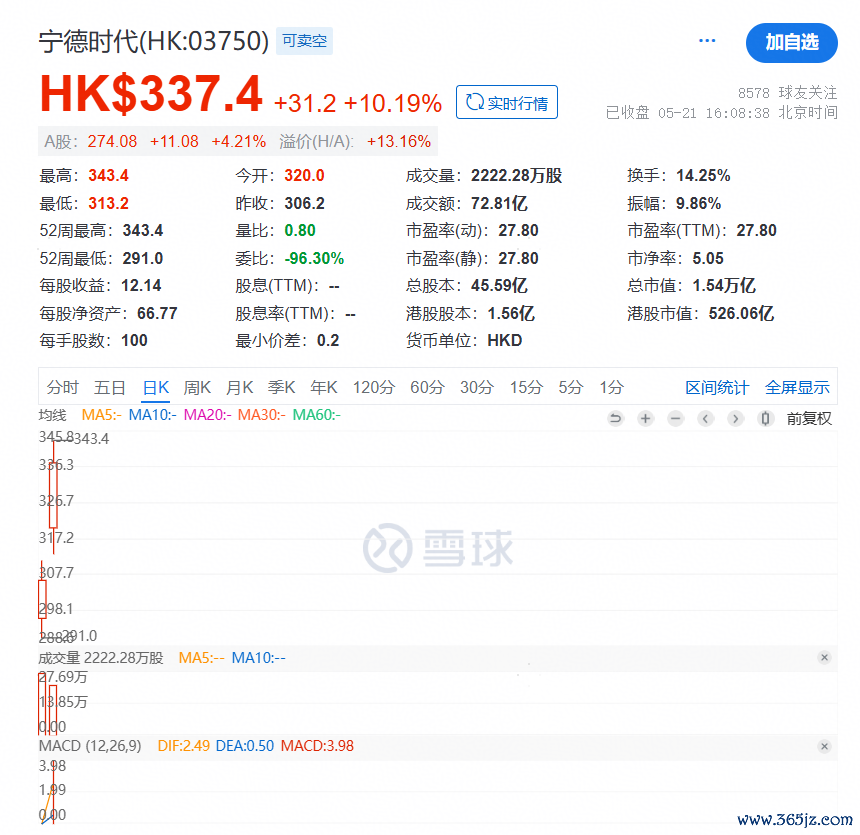Click the DEA:0.50 indicator value

[x=245, y=746]
